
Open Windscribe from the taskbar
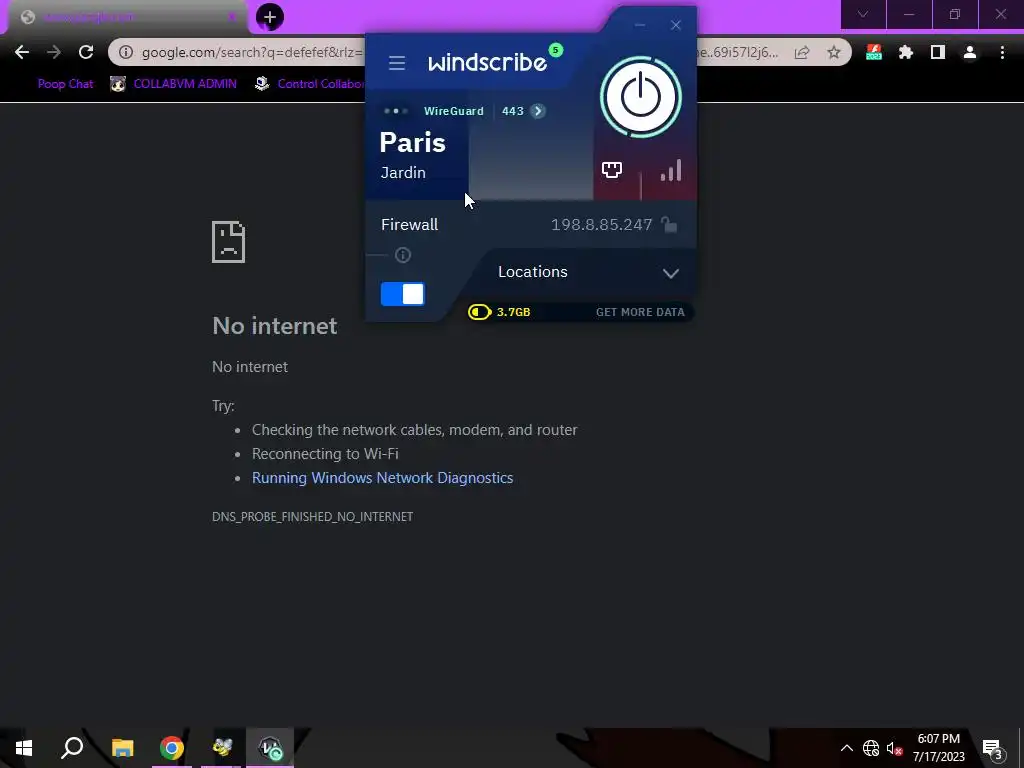pyautogui.click(x=270, y=748)
